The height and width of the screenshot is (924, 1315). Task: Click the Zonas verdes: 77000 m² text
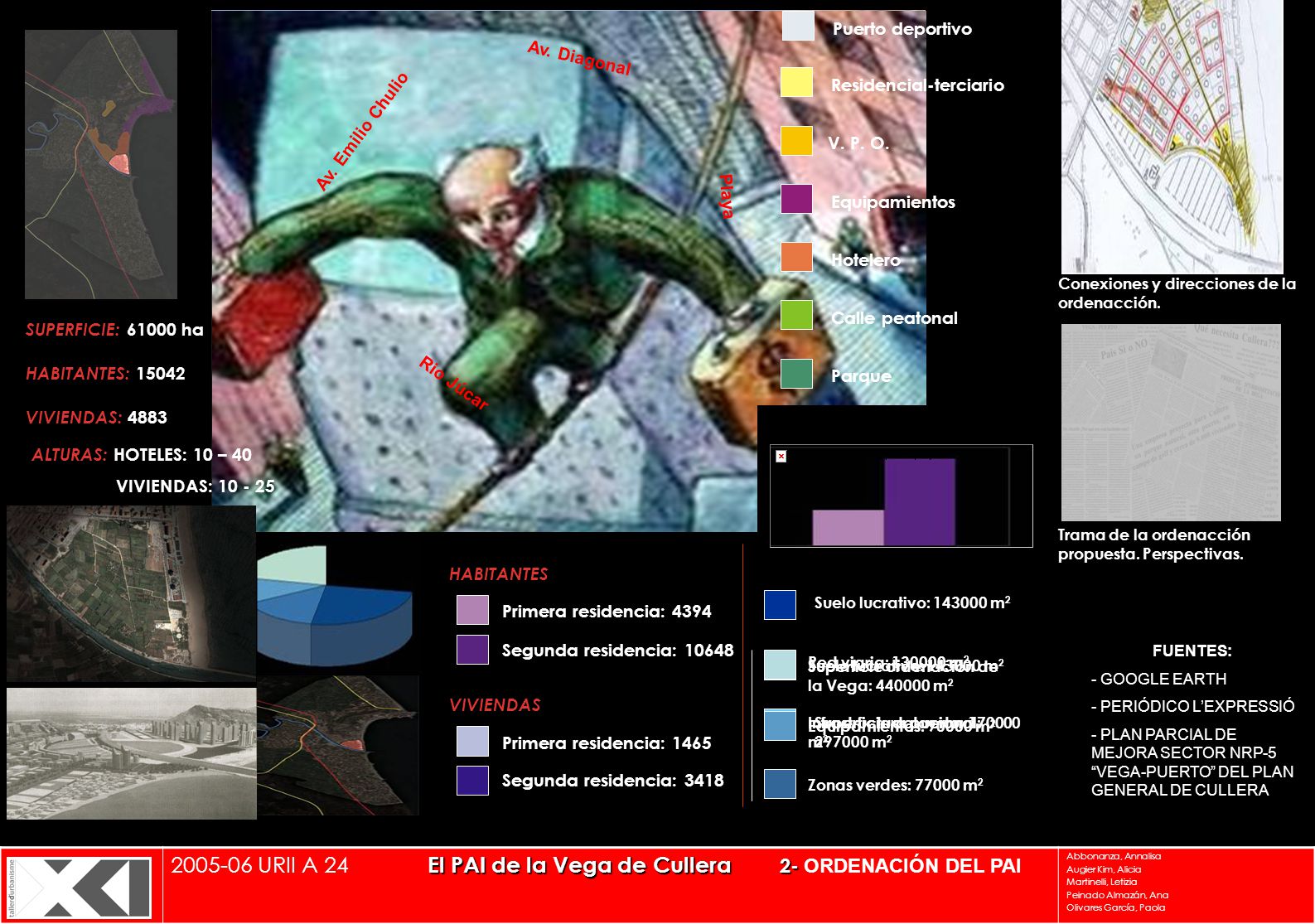tap(895, 785)
